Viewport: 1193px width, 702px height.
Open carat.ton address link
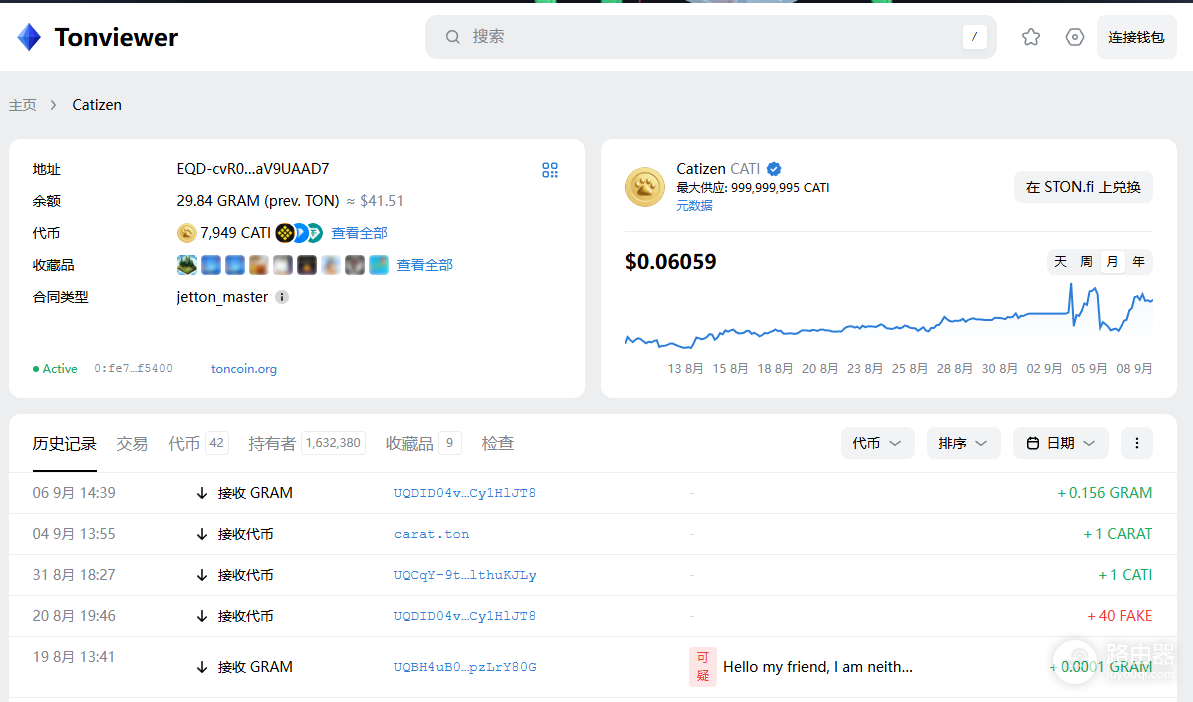click(x=431, y=534)
